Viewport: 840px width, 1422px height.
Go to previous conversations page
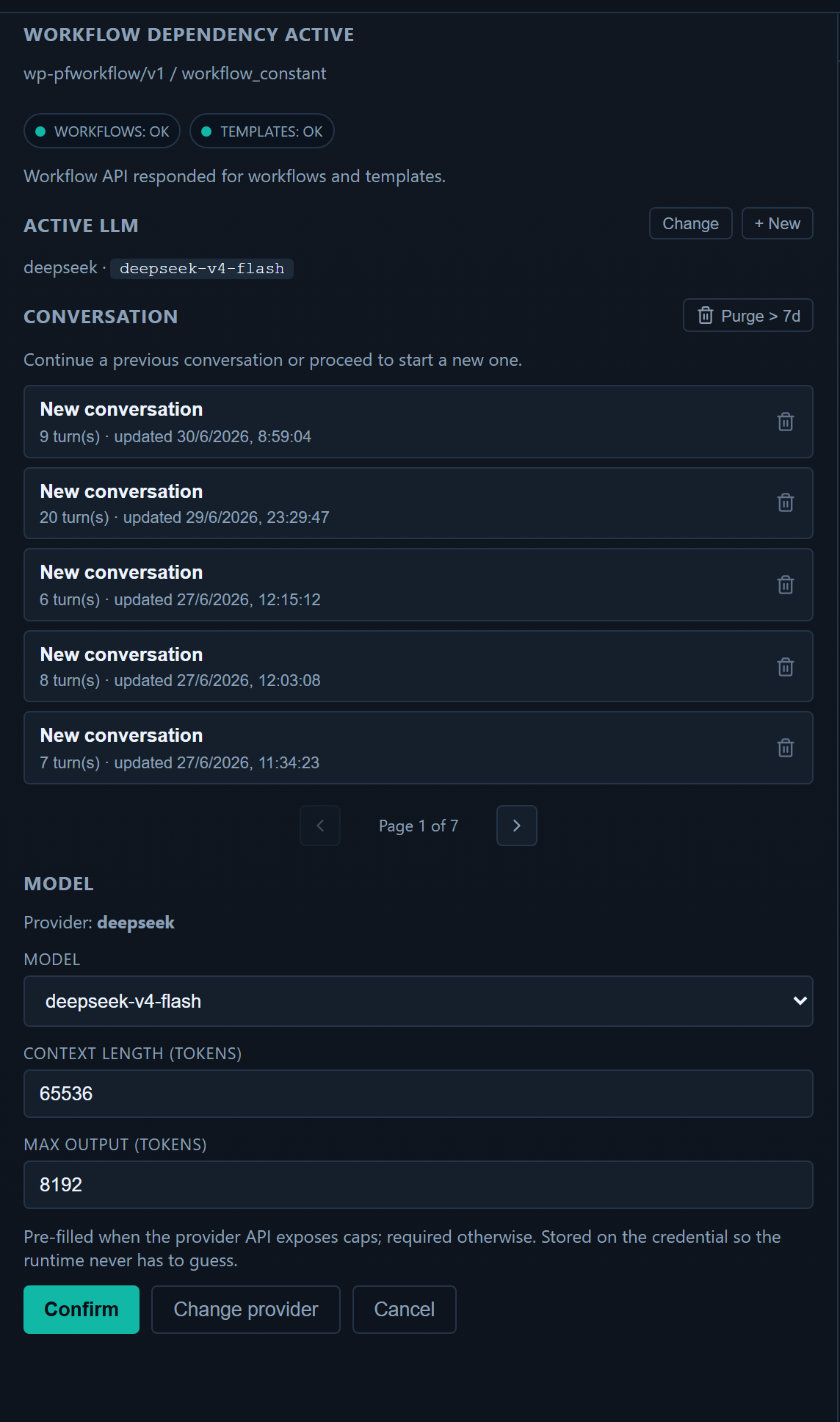tap(320, 826)
